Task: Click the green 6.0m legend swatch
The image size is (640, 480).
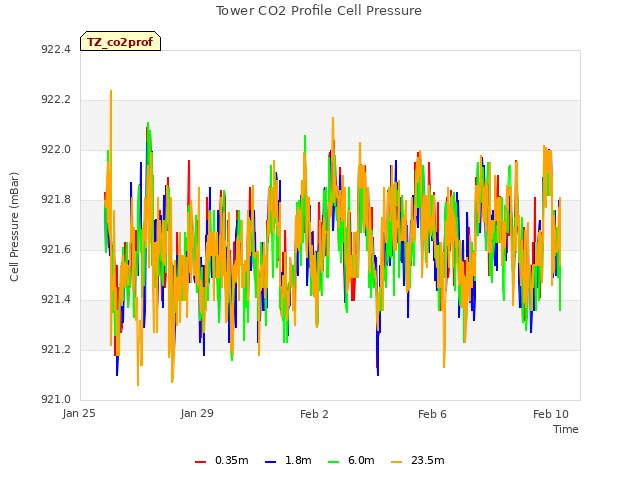Action: click(x=333, y=462)
